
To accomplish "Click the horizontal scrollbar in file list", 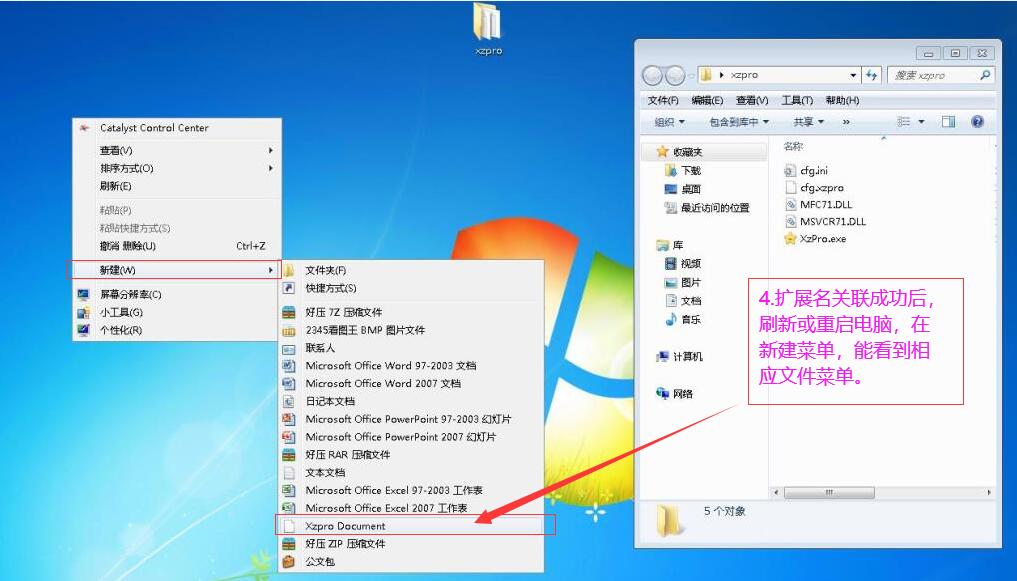I will coord(829,493).
